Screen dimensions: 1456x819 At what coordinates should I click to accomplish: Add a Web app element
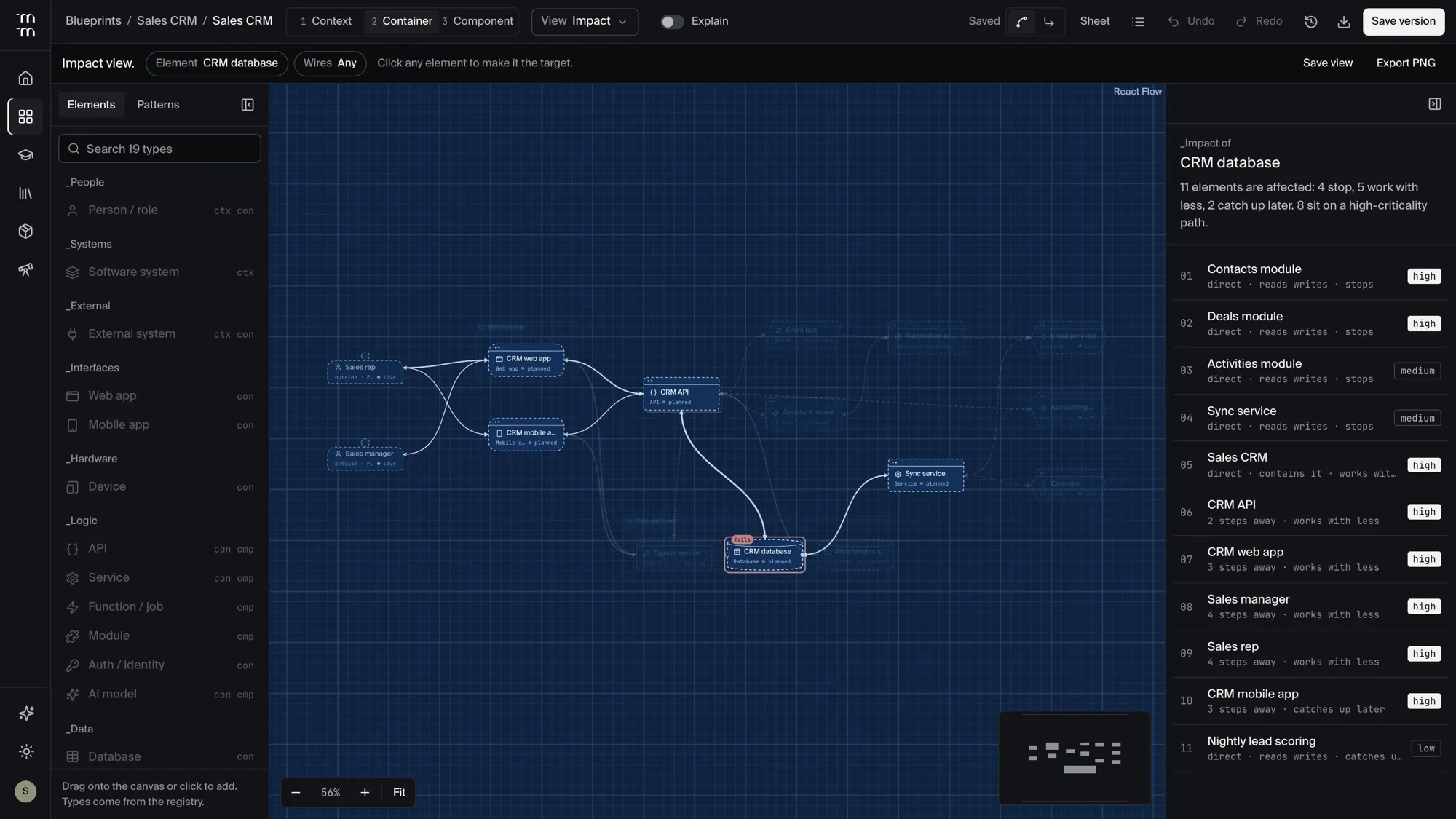click(x=159, y=396)
